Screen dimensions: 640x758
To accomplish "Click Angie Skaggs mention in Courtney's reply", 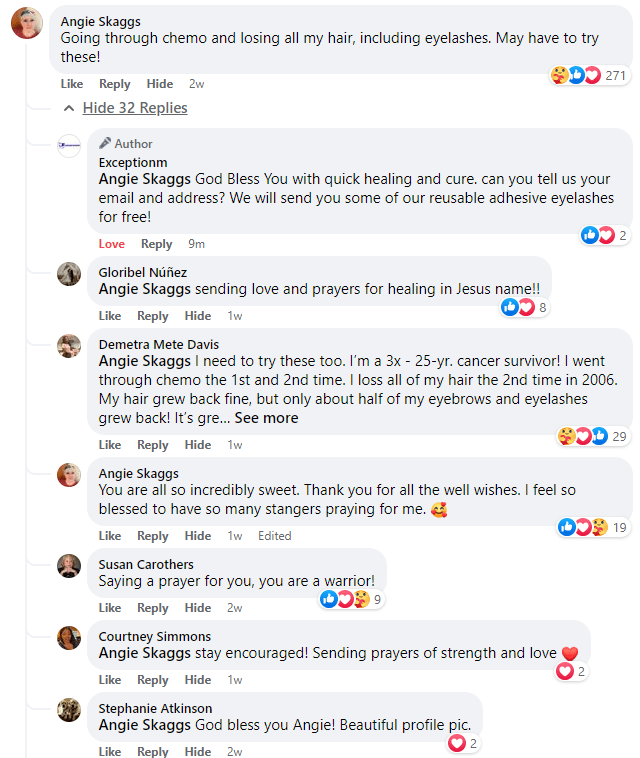I will (x=145, y=653).
